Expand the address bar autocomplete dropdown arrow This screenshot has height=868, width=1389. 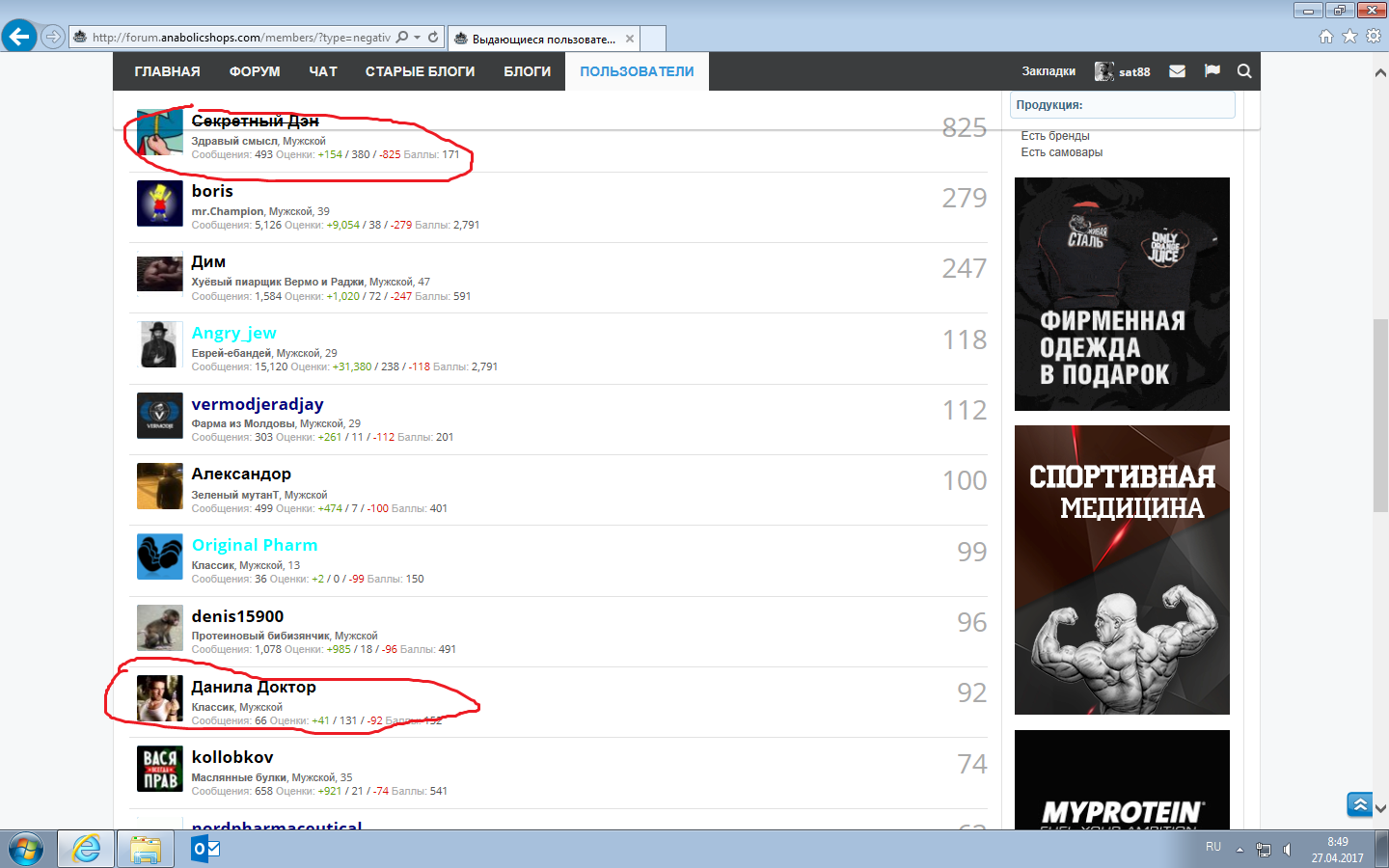417,38
